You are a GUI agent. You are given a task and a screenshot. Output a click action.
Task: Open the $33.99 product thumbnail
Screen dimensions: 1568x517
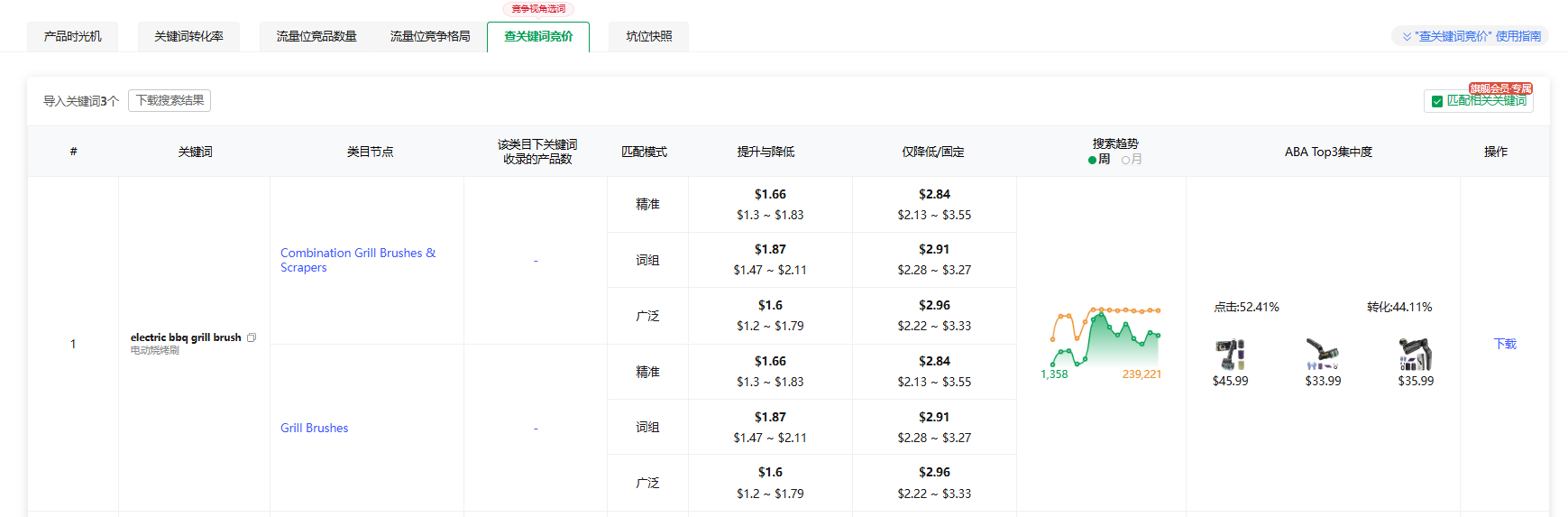click(x=1322, y=354)
